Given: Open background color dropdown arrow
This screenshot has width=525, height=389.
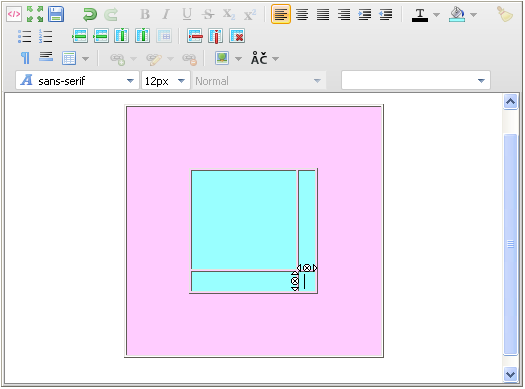Looking at the screenshot, I should click(x=473, y=15).
